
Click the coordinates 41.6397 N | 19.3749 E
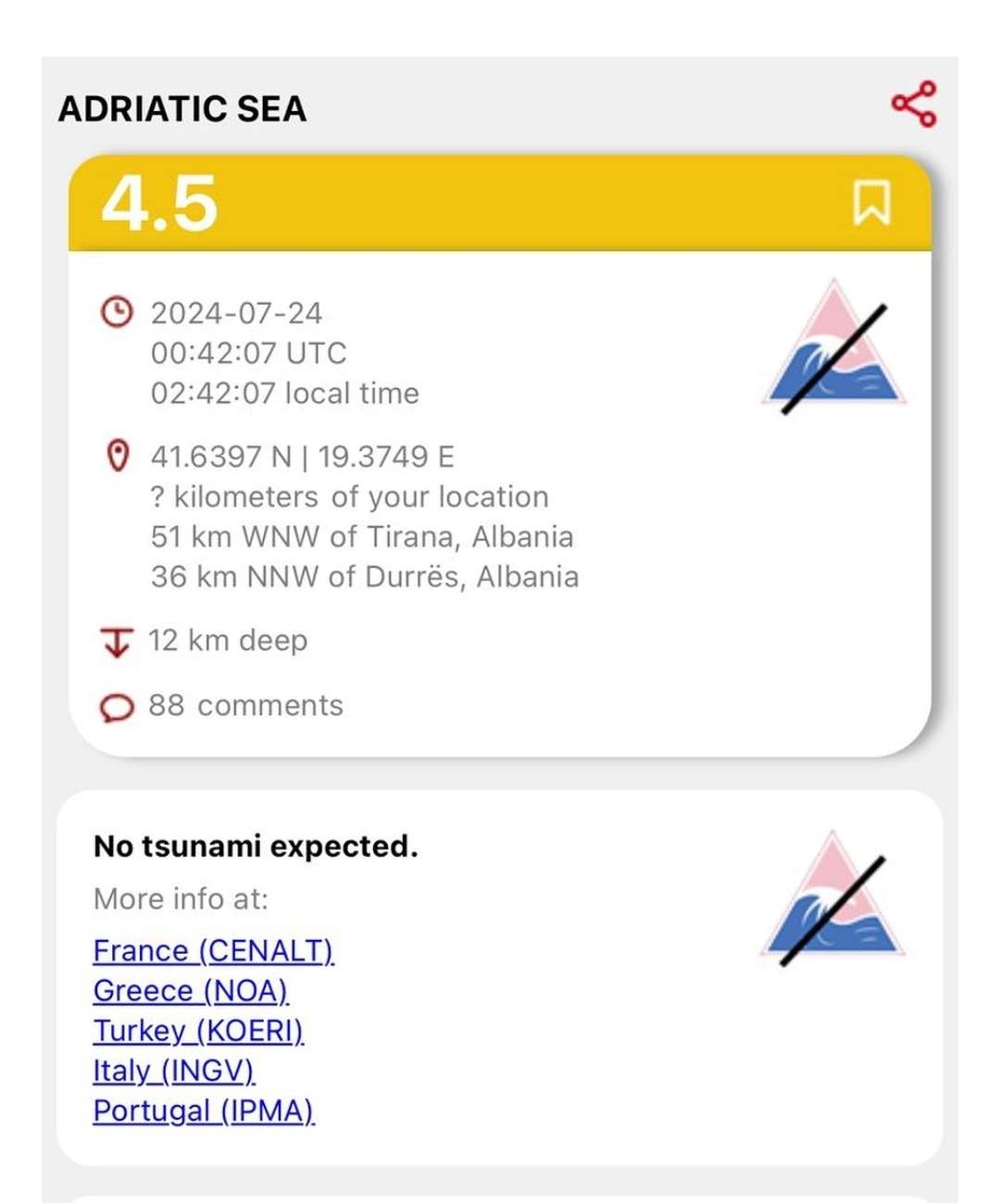(303, 457)
